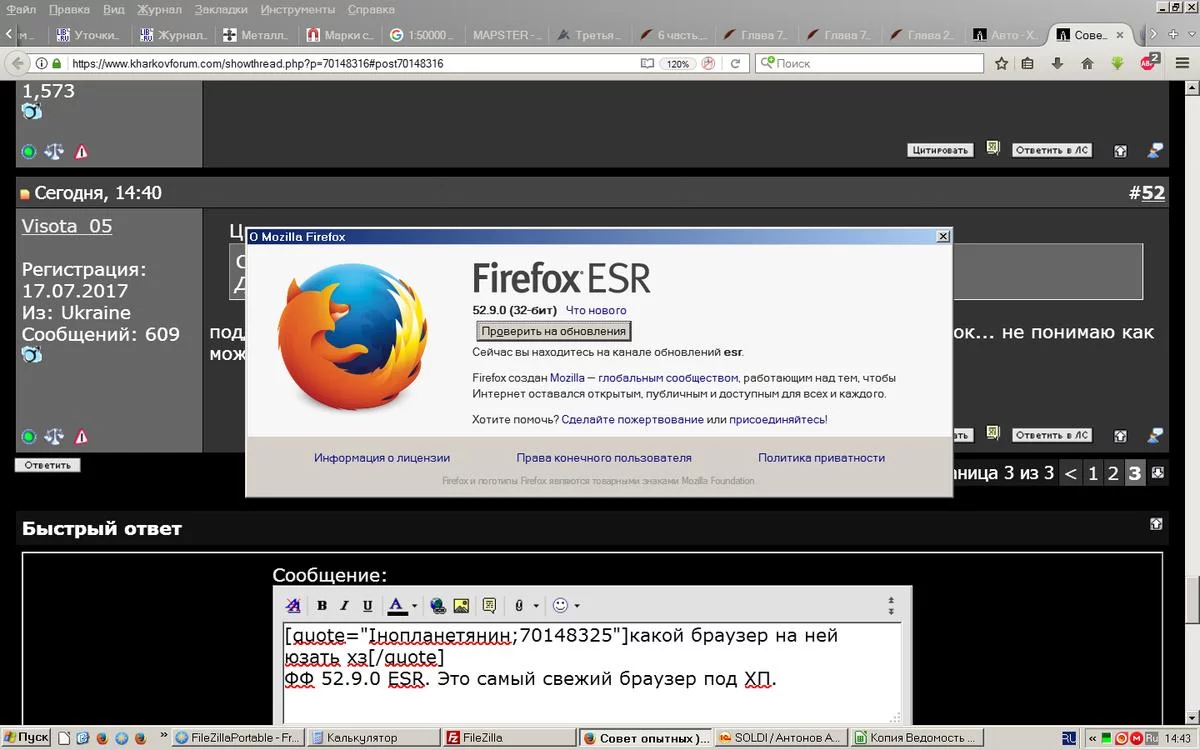Screen dimensions: 1200x750
Task: Switch to the MAPSTER tab
Action: [x=508, y=35]
